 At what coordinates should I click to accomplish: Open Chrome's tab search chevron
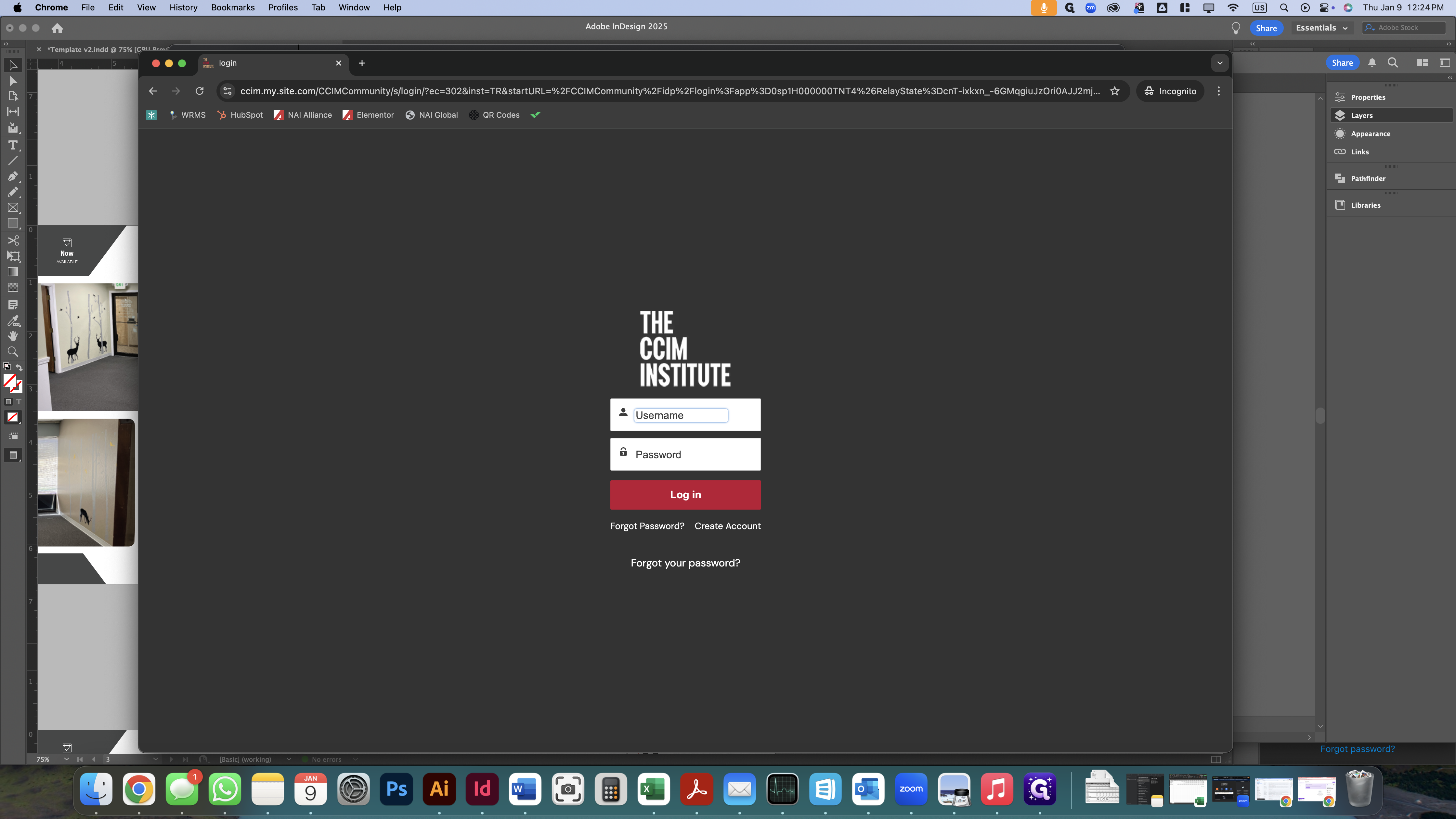(x=1220, y=63)
